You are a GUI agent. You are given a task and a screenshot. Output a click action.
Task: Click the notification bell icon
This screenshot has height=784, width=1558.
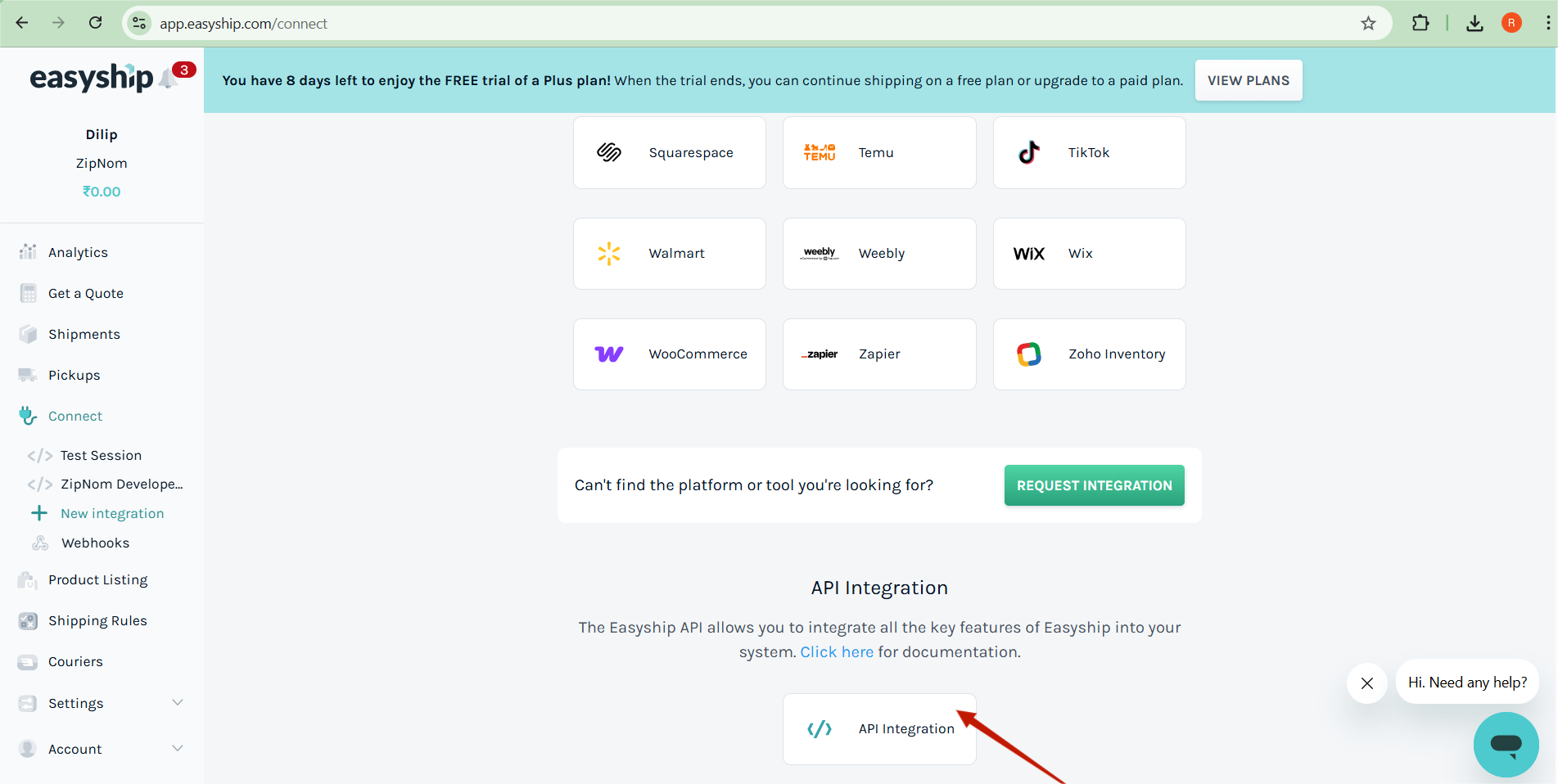coord(169,79)
